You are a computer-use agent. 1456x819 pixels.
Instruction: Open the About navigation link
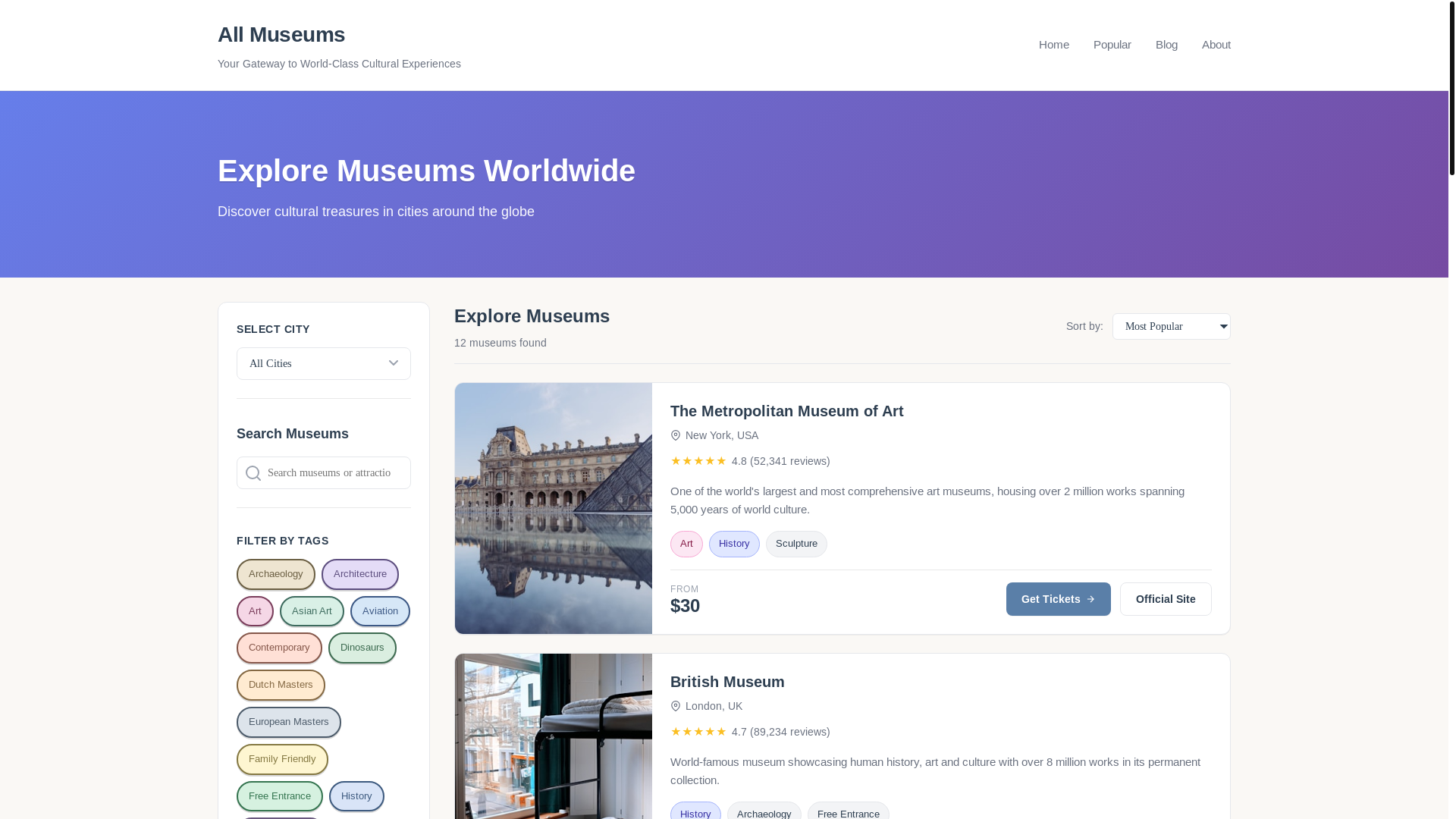pyautogui.click(x=1216, y=45)
